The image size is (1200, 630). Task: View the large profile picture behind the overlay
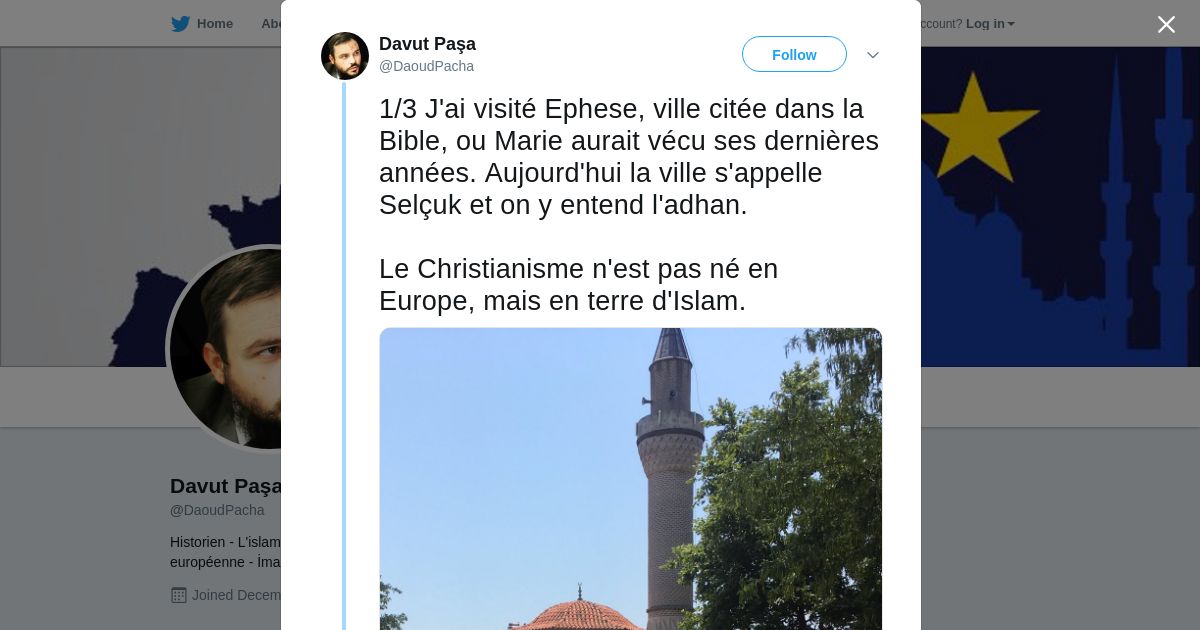click(x=226, y=348)
